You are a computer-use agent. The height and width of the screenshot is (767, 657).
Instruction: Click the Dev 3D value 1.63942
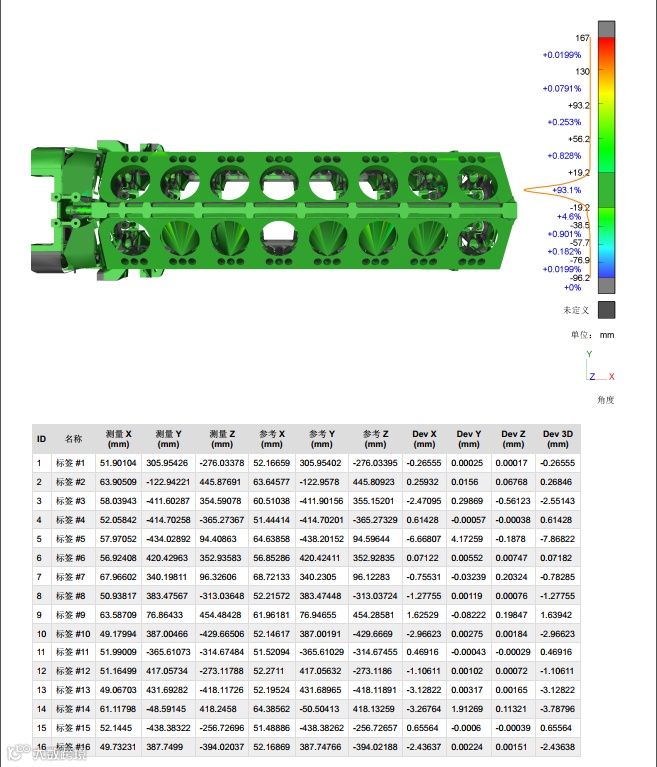click(x=558, y=615)
